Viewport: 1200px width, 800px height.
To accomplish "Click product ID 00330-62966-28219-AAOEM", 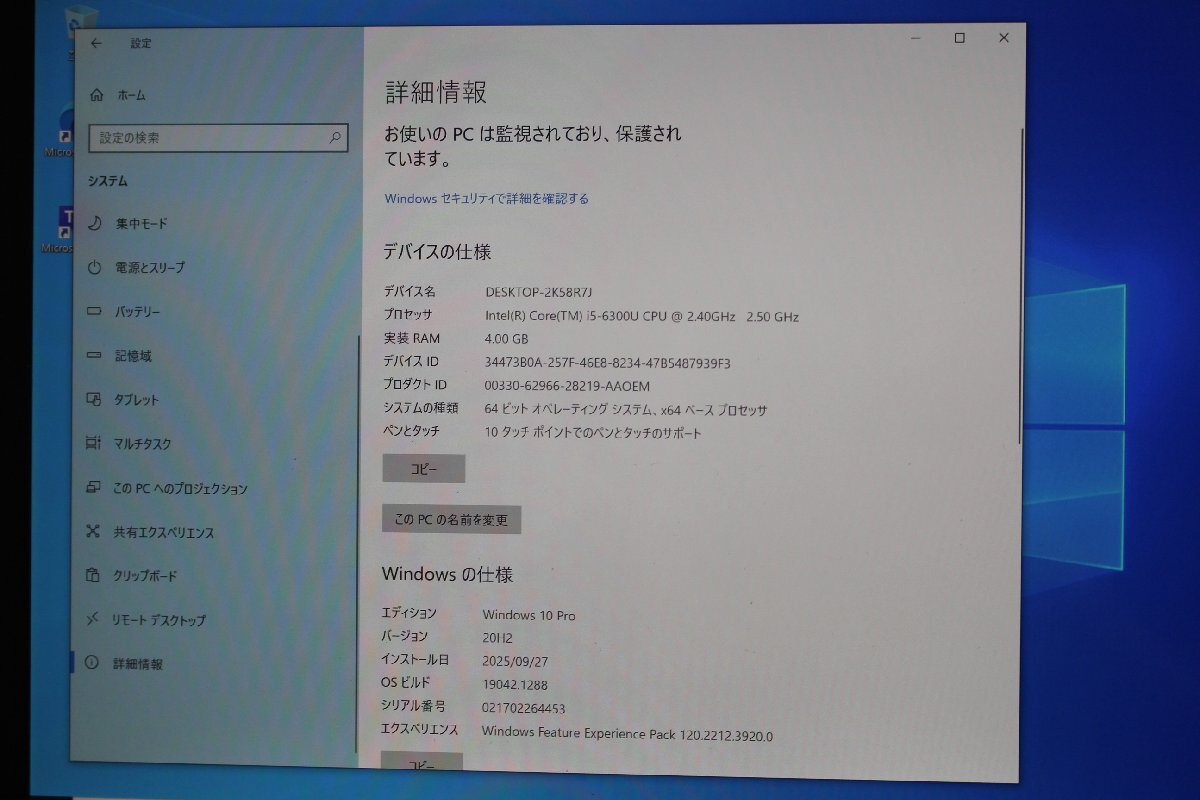I will [567, 386].
